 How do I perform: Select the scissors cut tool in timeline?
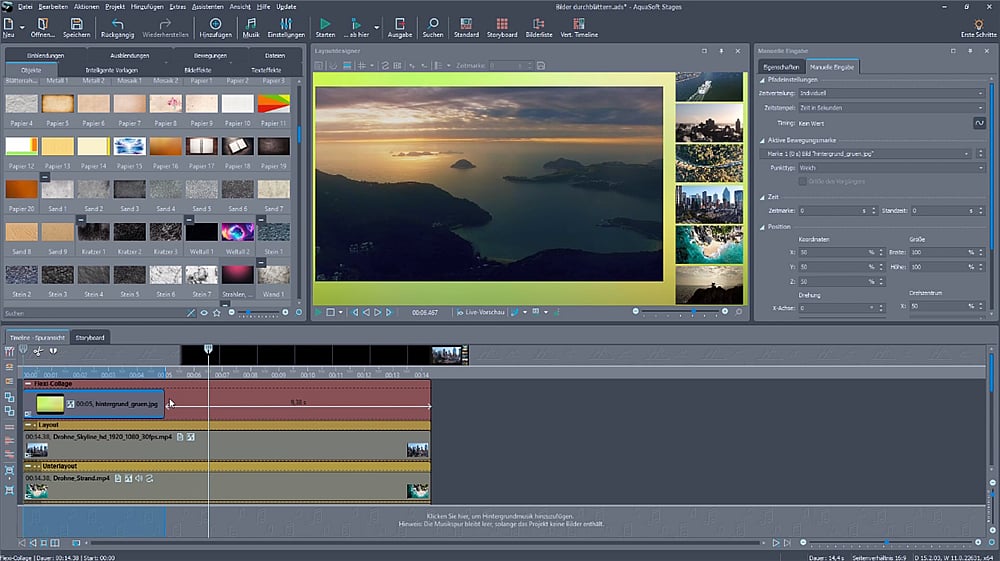pos(38,351)
